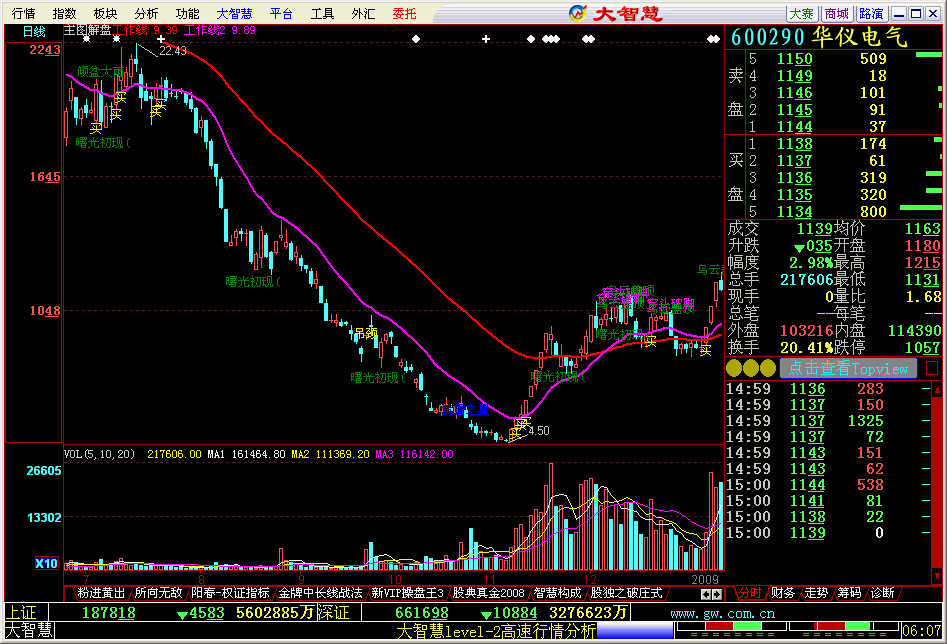Click the yellow 吊颈 pattern label
Screen dimensions: 947x644
[x=367, y=333]
